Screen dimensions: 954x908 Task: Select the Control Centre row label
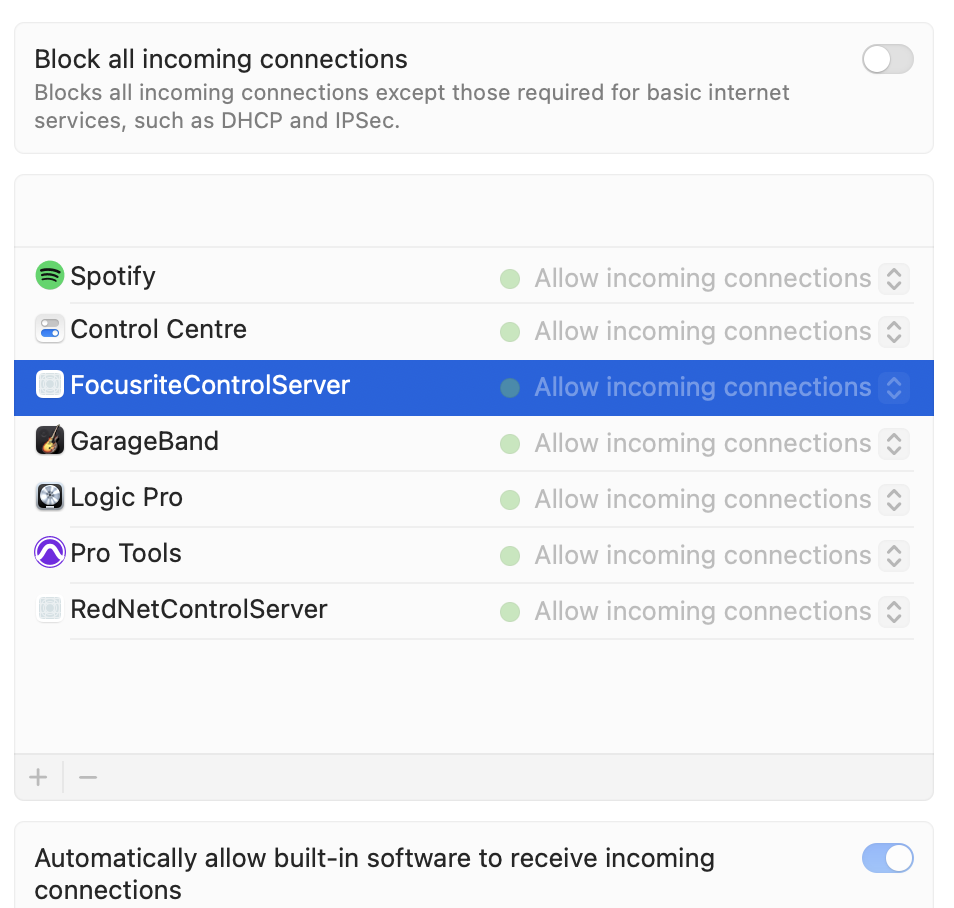click(x=158, y=329)
